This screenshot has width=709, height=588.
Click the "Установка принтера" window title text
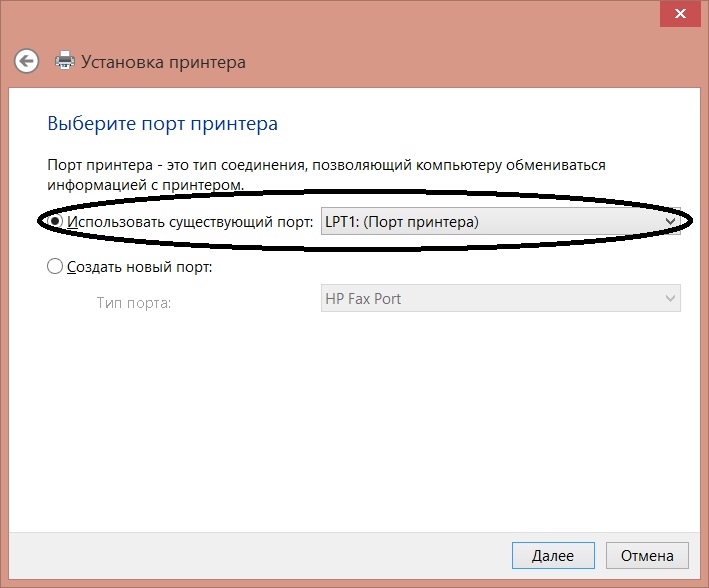[x=163, y=62]
